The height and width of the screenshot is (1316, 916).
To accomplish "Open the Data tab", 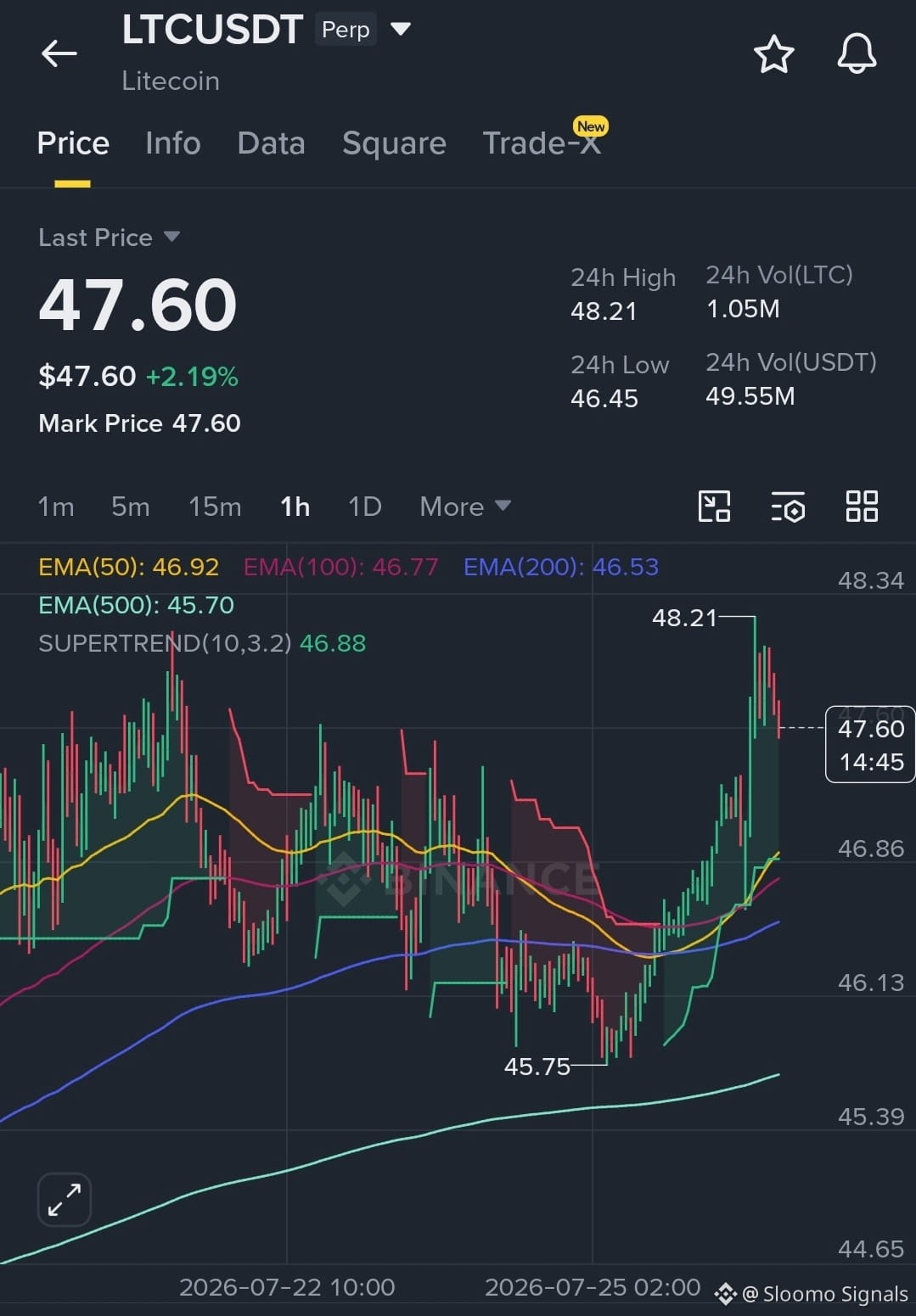I will click(x=271, y=143).
